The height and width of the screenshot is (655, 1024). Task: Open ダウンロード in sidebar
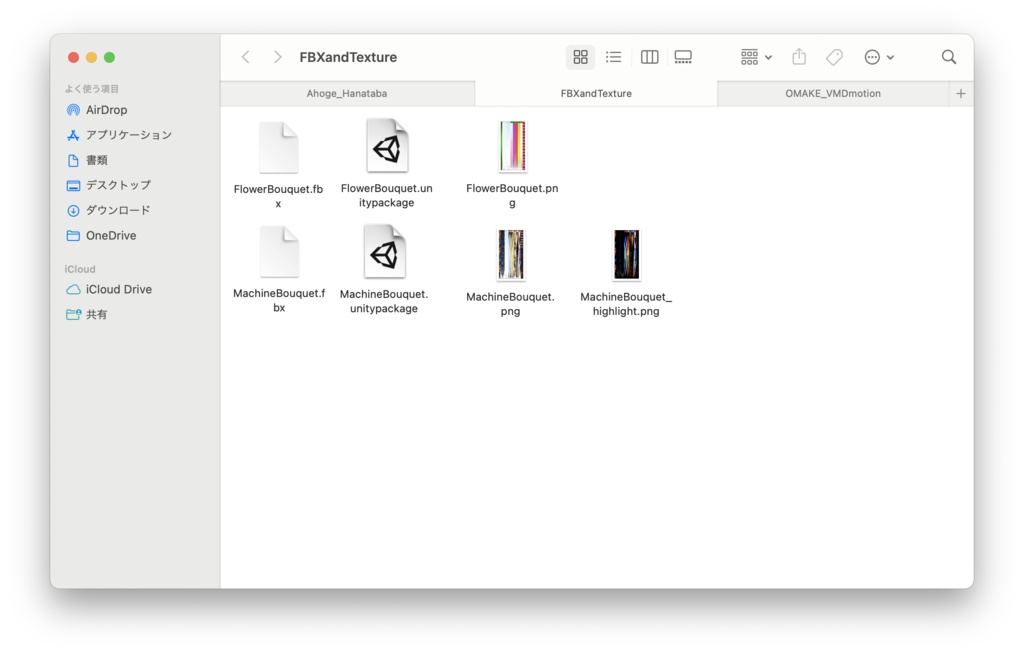tap(110, 210)
